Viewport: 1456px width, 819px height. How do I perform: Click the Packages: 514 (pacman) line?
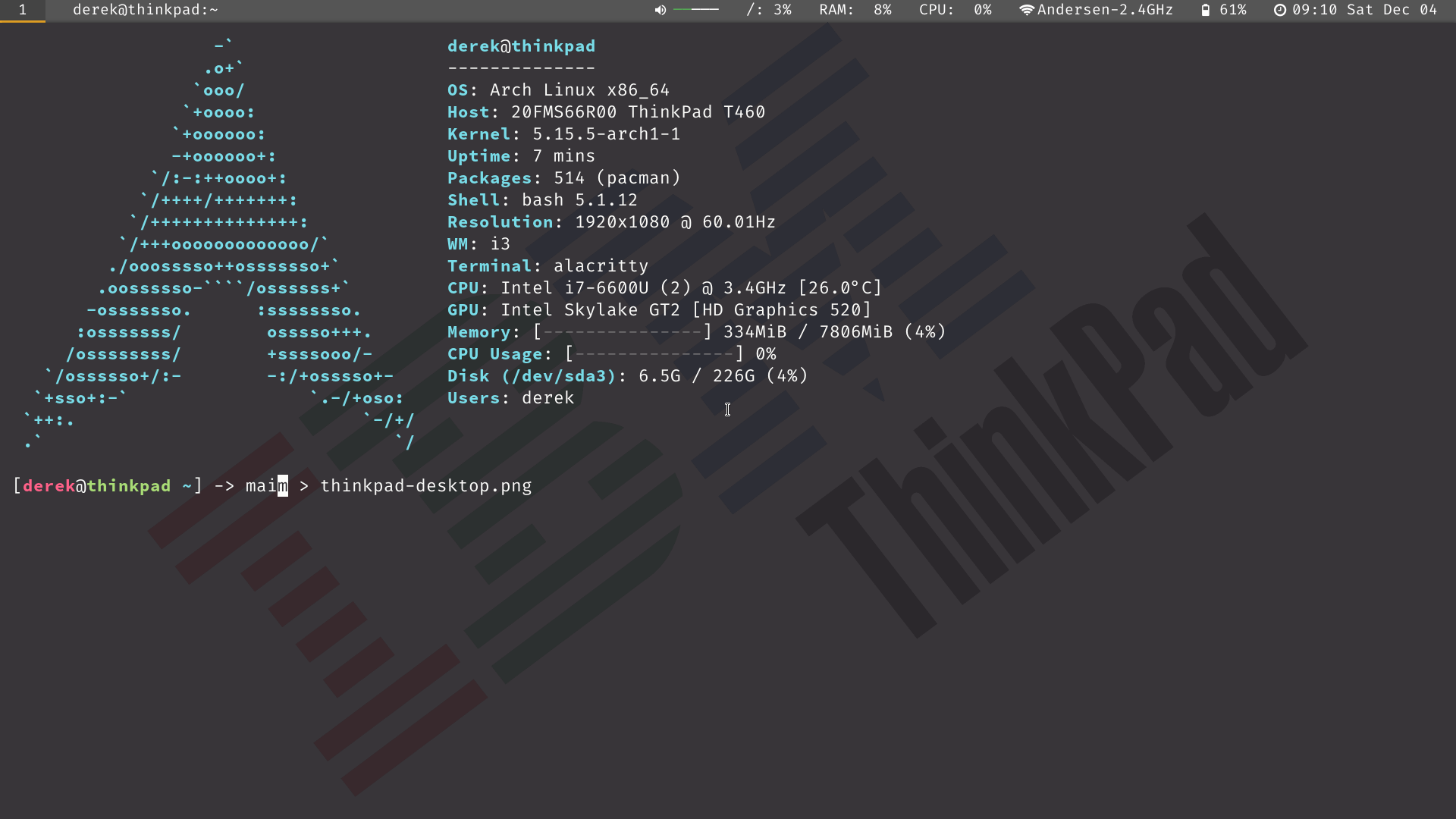pyautogui.click(x=563, y=178)
